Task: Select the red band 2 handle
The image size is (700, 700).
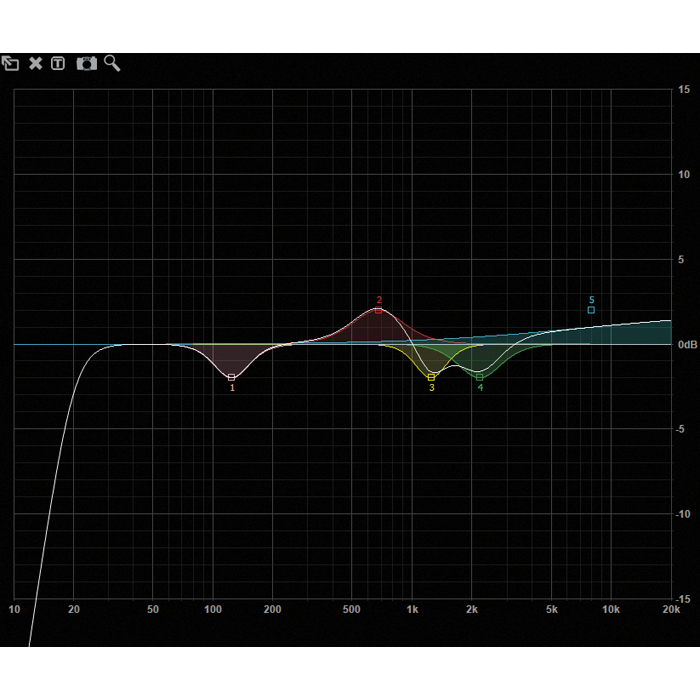Action: coord(378,310)
